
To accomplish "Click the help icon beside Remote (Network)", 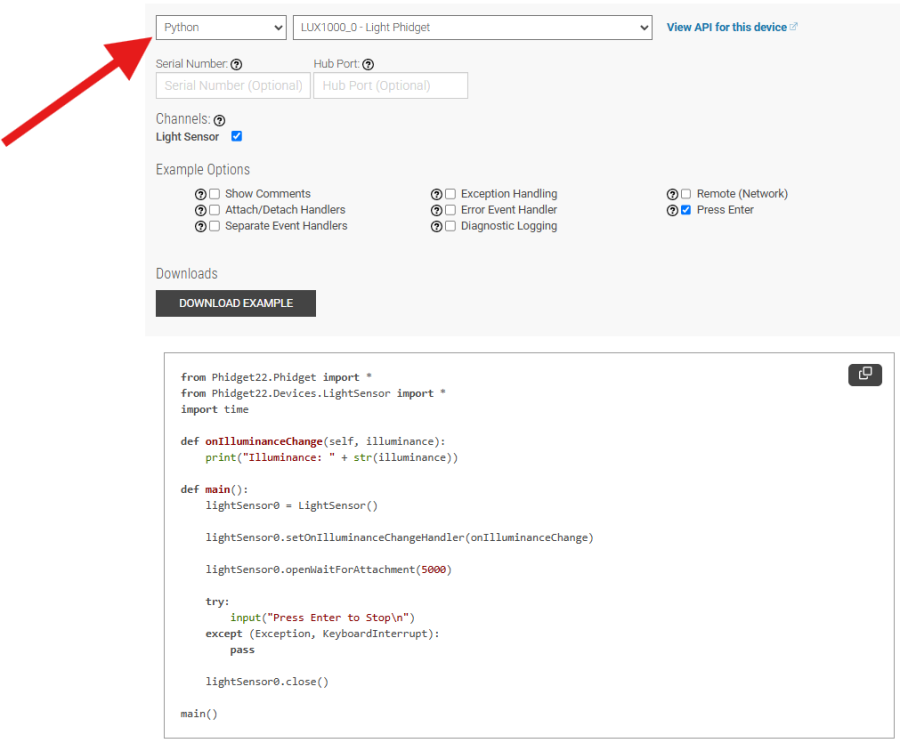I will pos(674,193).
